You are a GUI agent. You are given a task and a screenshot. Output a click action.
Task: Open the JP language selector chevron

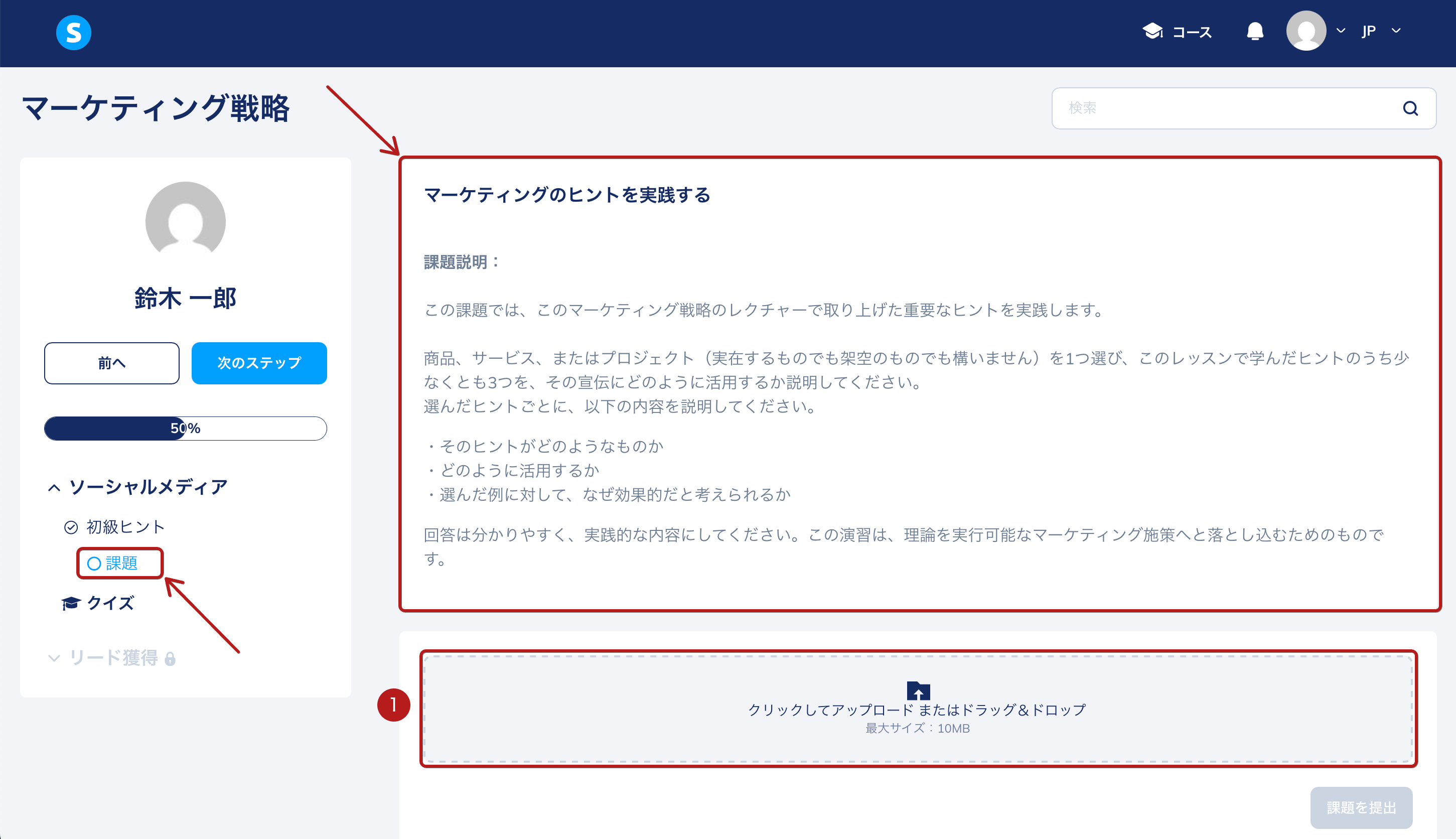coord(1395,31)
